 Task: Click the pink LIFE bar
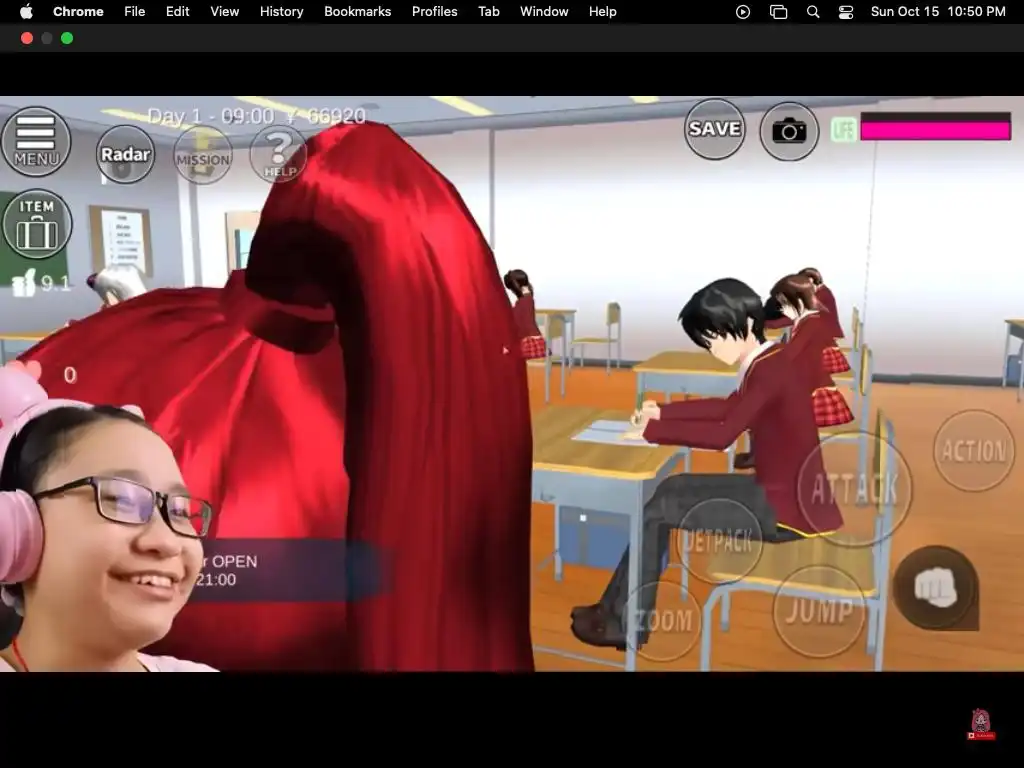click(935, 127)
